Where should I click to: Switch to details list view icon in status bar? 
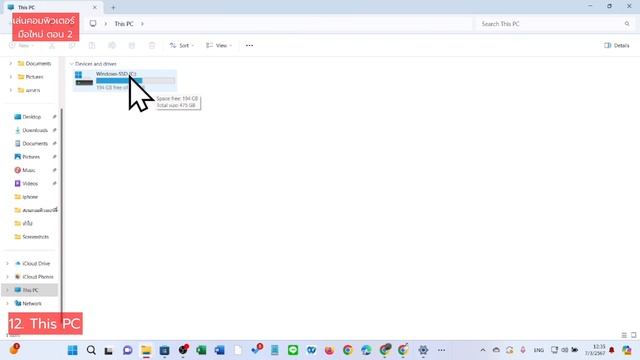[624, 335]
